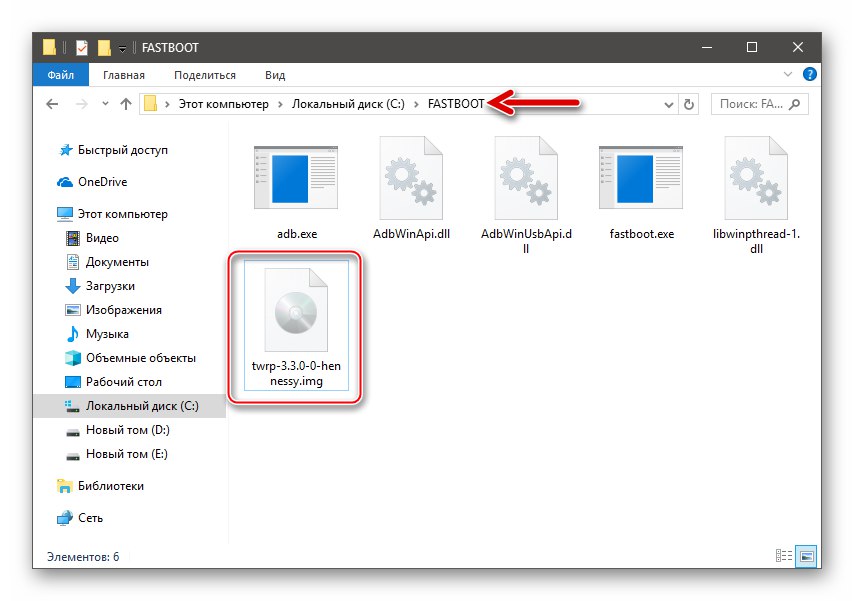Viewport: 854px width, 601px height.
Task: Click Локальный диск (C:) in breadcrumb
Action: coord(348,104)
